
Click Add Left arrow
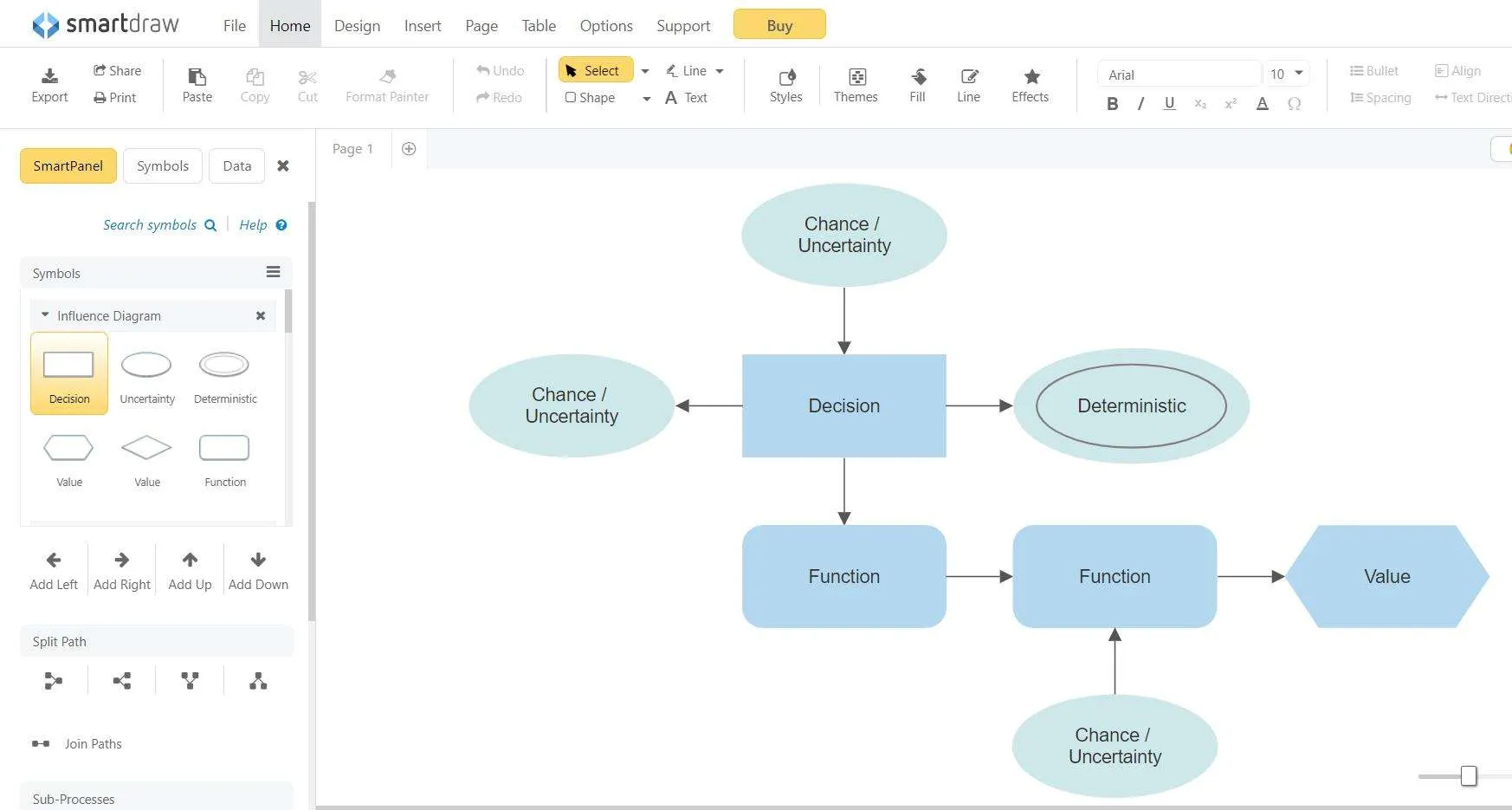54,570
